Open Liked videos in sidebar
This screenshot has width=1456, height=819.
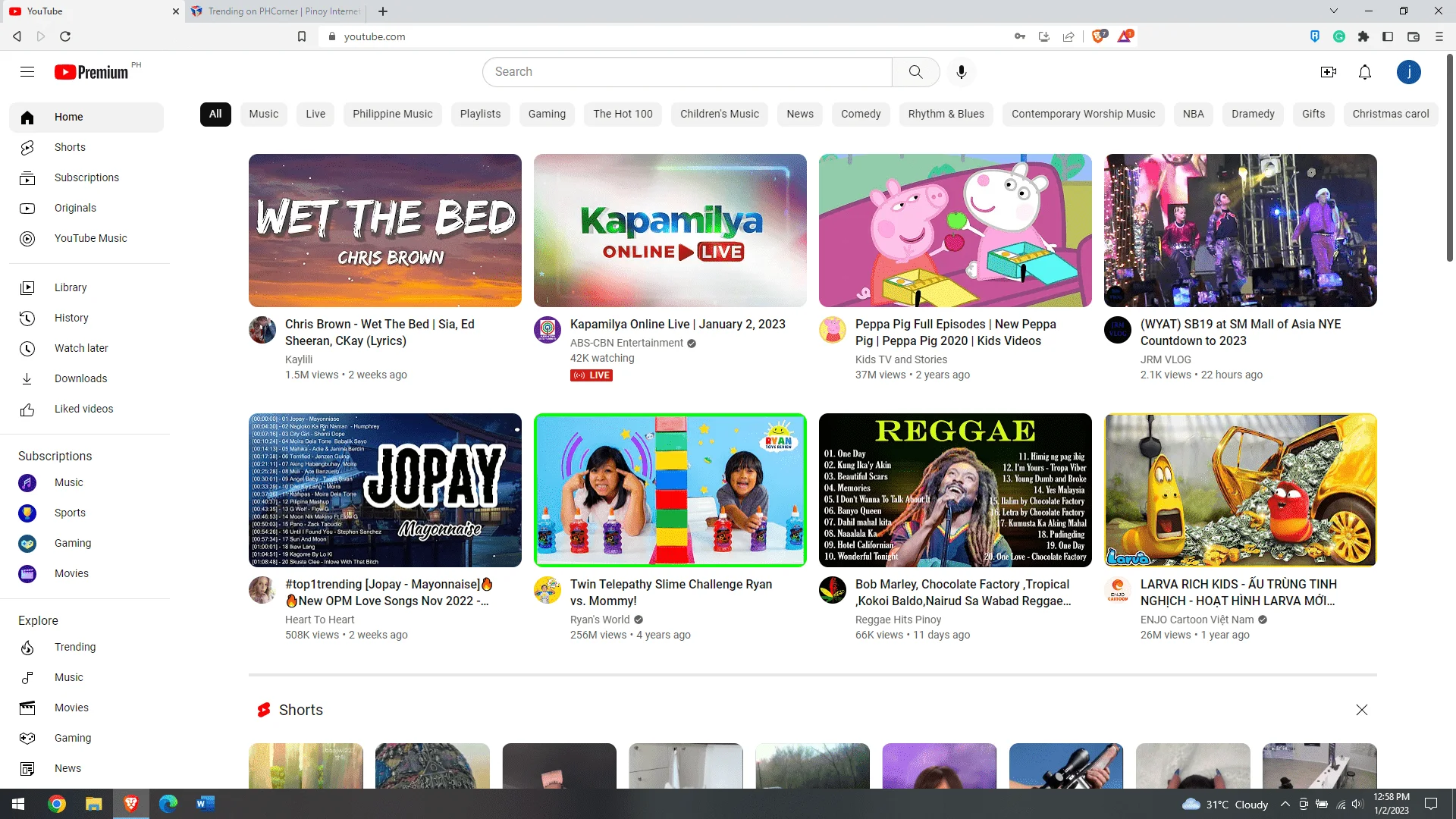pyautogui.click(x=86, y=409)
